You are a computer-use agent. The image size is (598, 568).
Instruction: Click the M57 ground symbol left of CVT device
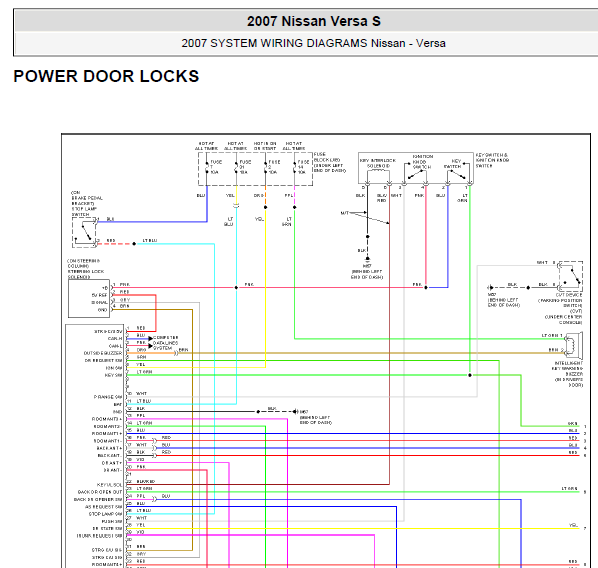pos(490,287)
